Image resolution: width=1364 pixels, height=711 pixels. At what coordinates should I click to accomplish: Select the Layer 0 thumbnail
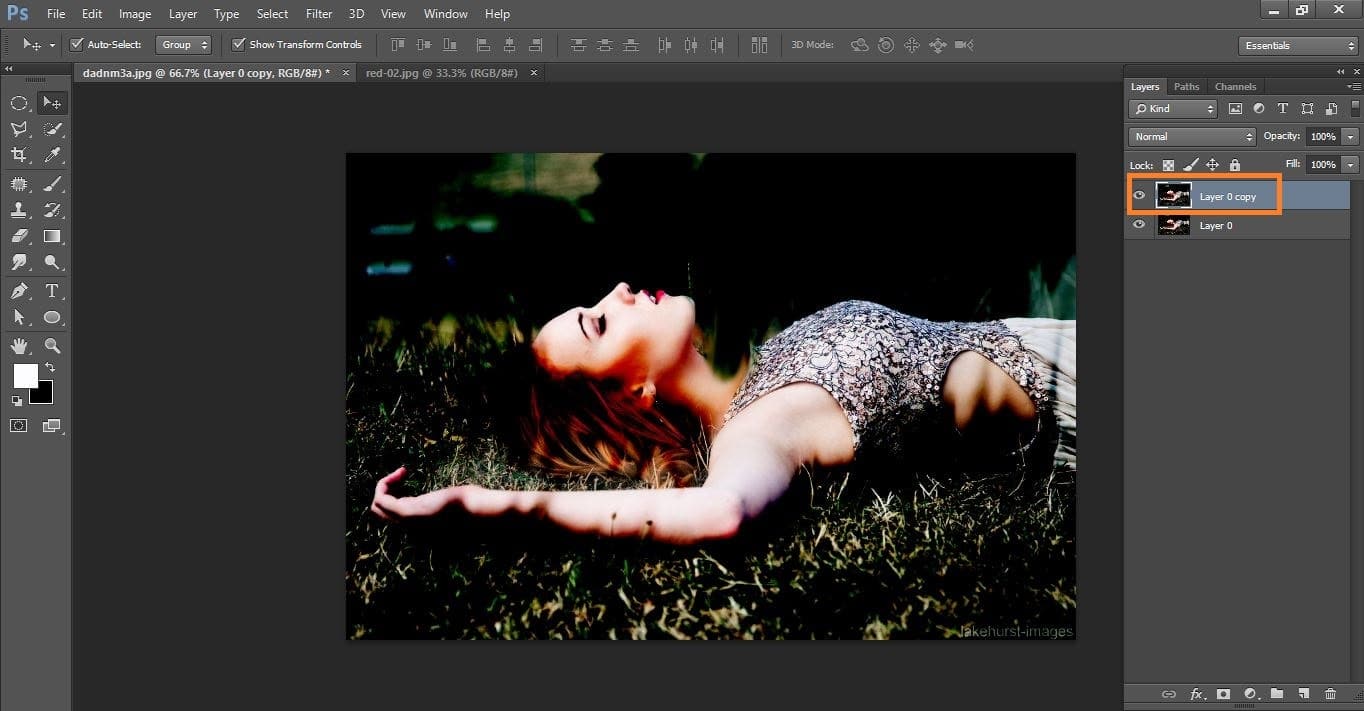tap(1173, 226)
